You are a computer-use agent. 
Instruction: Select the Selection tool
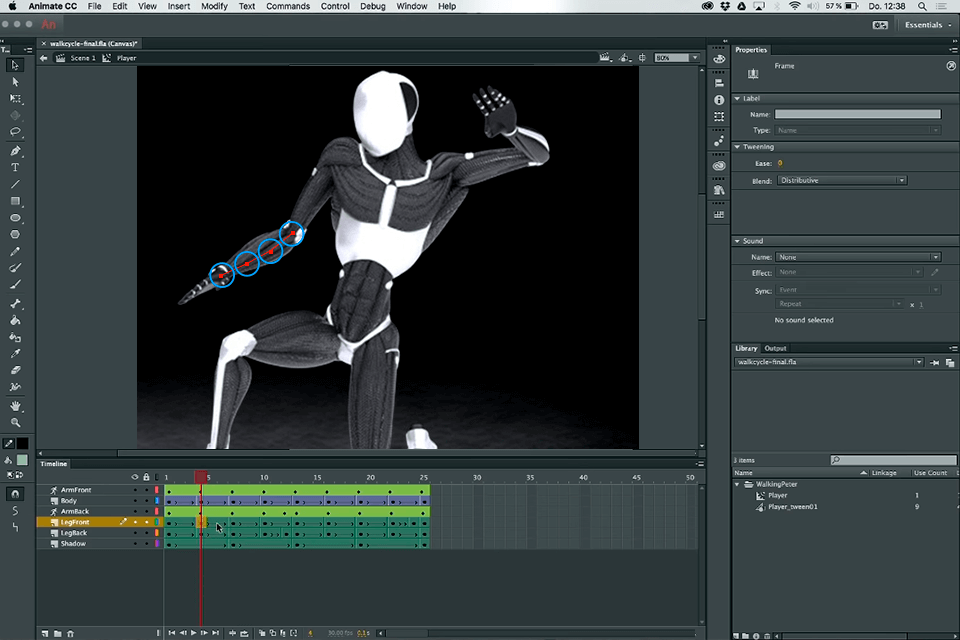(x=15, y=65)
